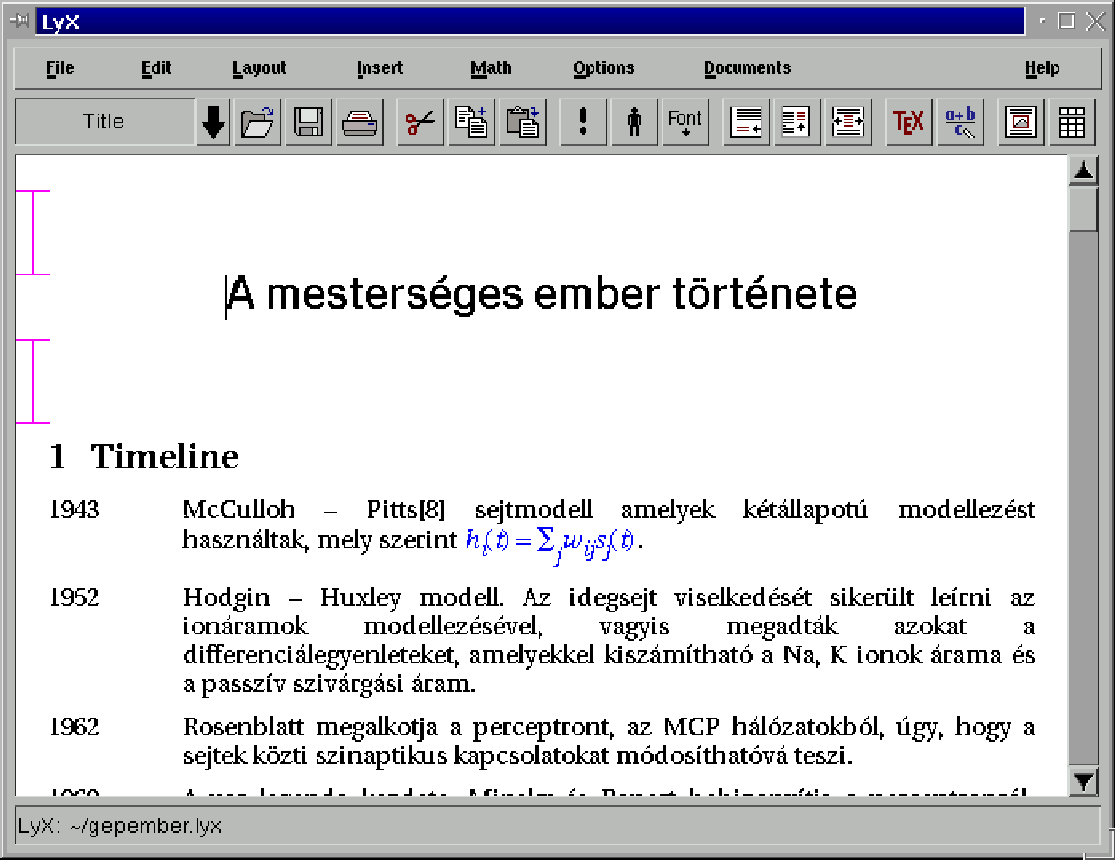This screenshot has width=1115, height=860.
Task: Expand style list with down arrow
Action: tap(213, 122)
